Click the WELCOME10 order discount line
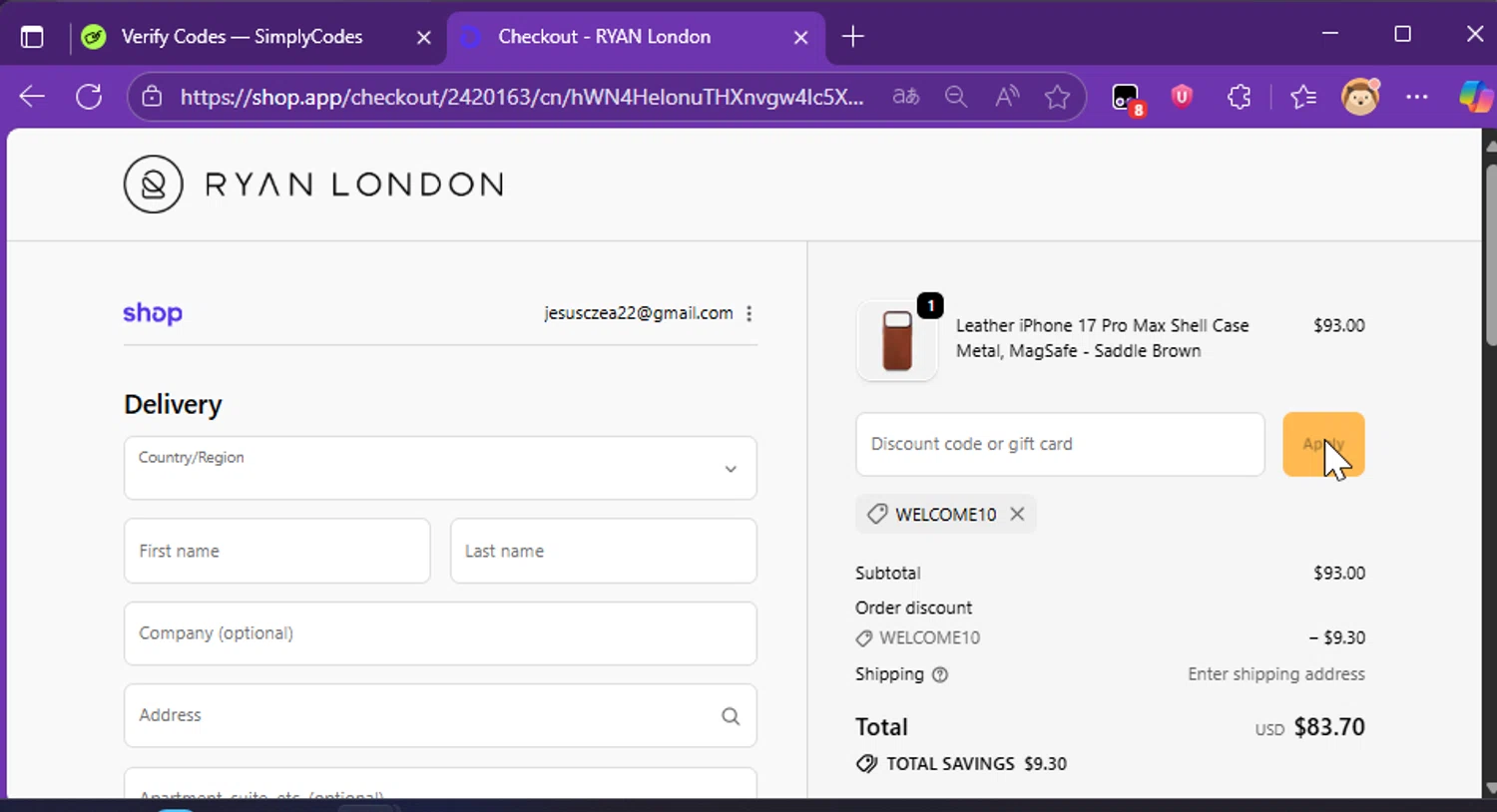Screen dimensions: 1497x812 929,638
